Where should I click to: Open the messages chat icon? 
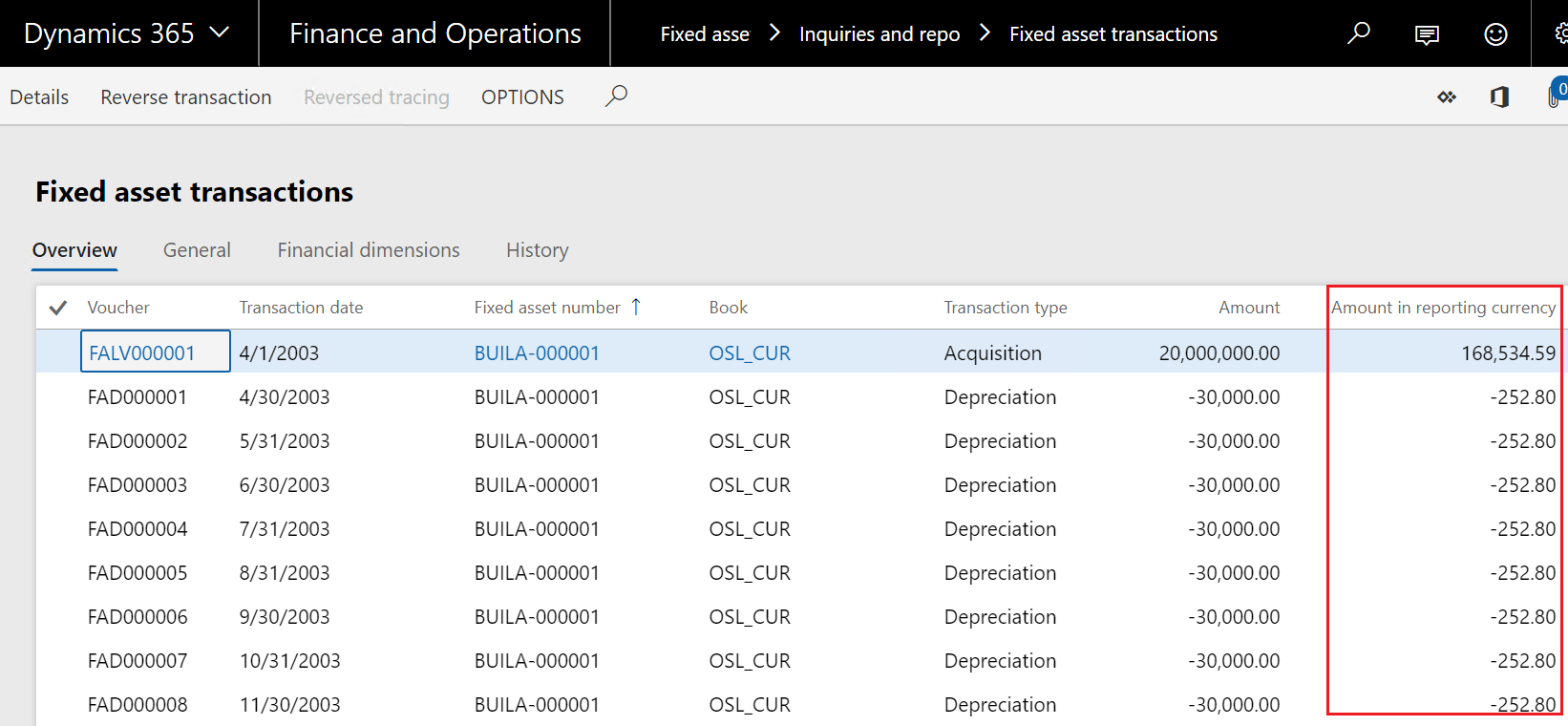click(x=1427, y=34)
